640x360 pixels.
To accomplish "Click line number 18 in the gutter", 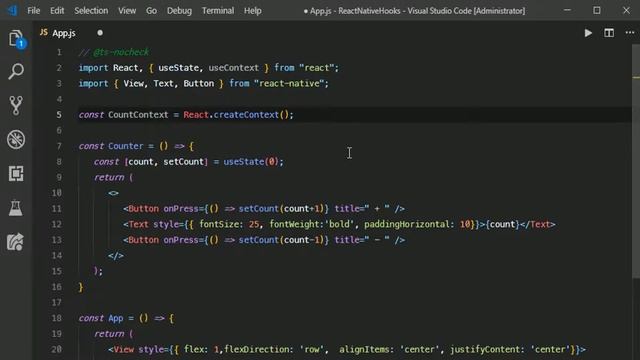I will click(57, 318).
